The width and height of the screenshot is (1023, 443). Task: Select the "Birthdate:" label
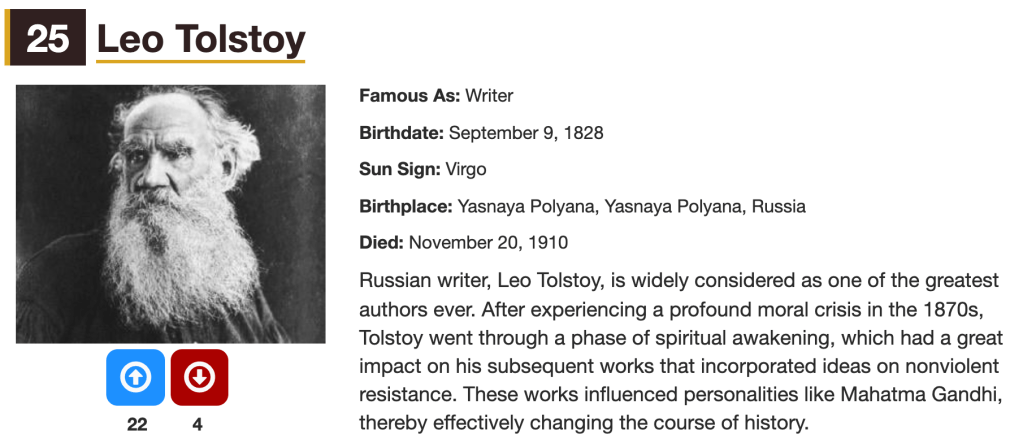click(x=401, y=133)
